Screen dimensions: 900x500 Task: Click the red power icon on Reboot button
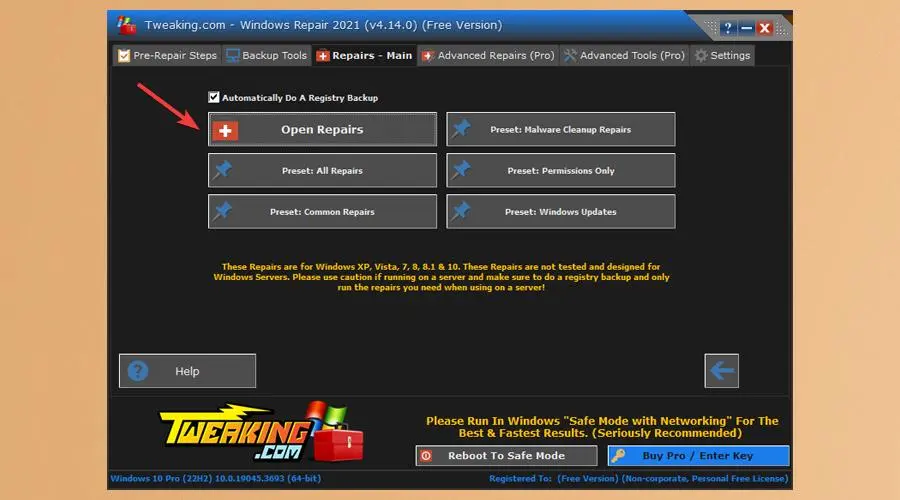pos(426,456)
